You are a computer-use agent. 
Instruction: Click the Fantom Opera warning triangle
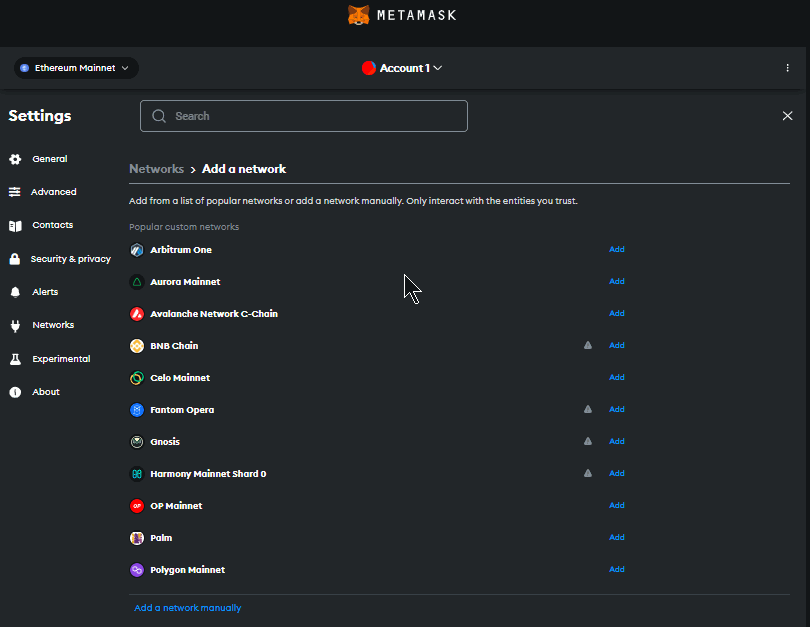588,409
